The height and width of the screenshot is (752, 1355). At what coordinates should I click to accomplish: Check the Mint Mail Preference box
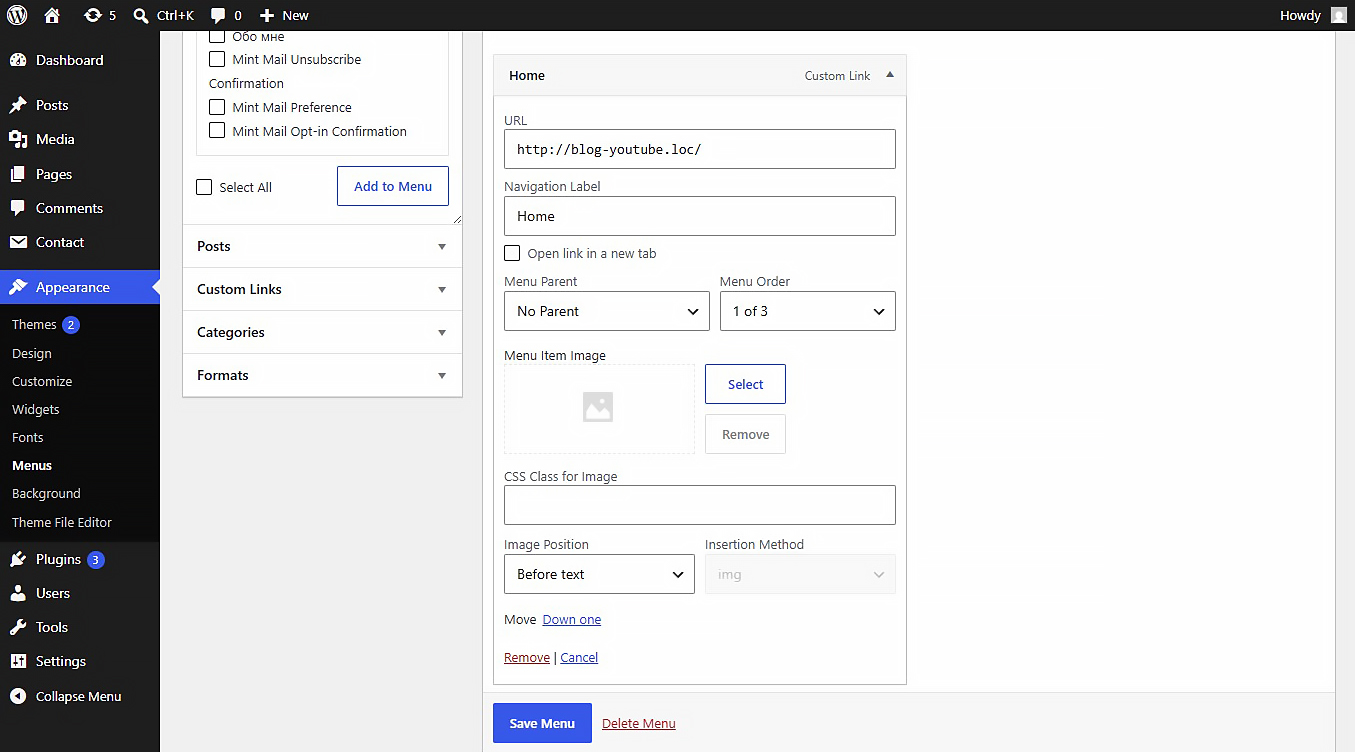(217, 107)
